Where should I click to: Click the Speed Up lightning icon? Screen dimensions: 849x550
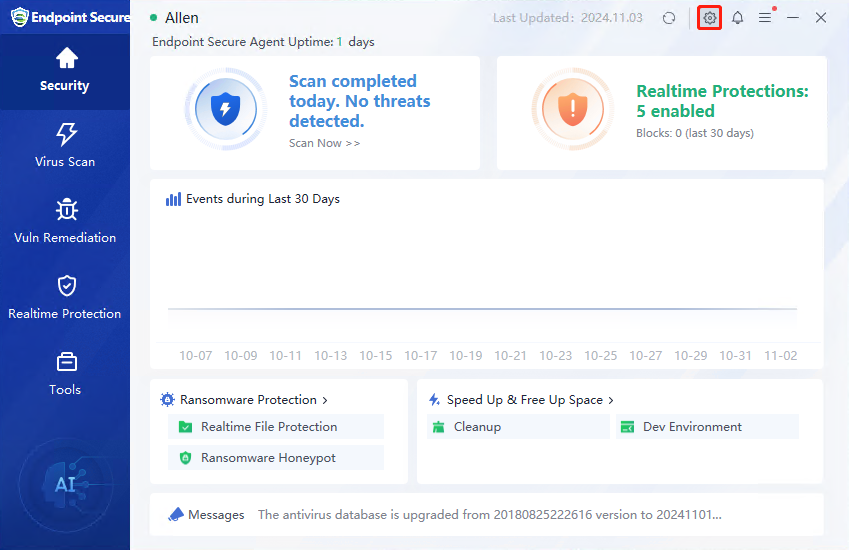pyautogui.click(x=434, y=400)
